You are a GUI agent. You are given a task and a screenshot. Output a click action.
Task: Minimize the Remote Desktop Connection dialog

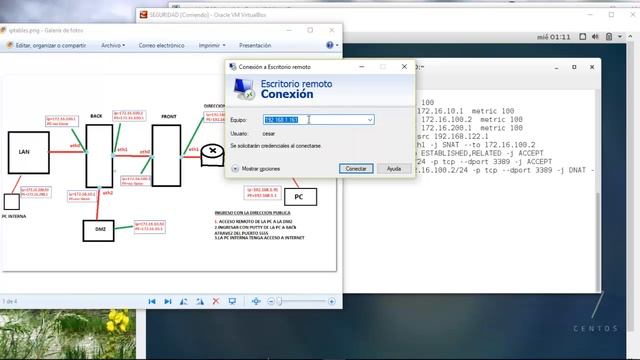coord(362,67)
